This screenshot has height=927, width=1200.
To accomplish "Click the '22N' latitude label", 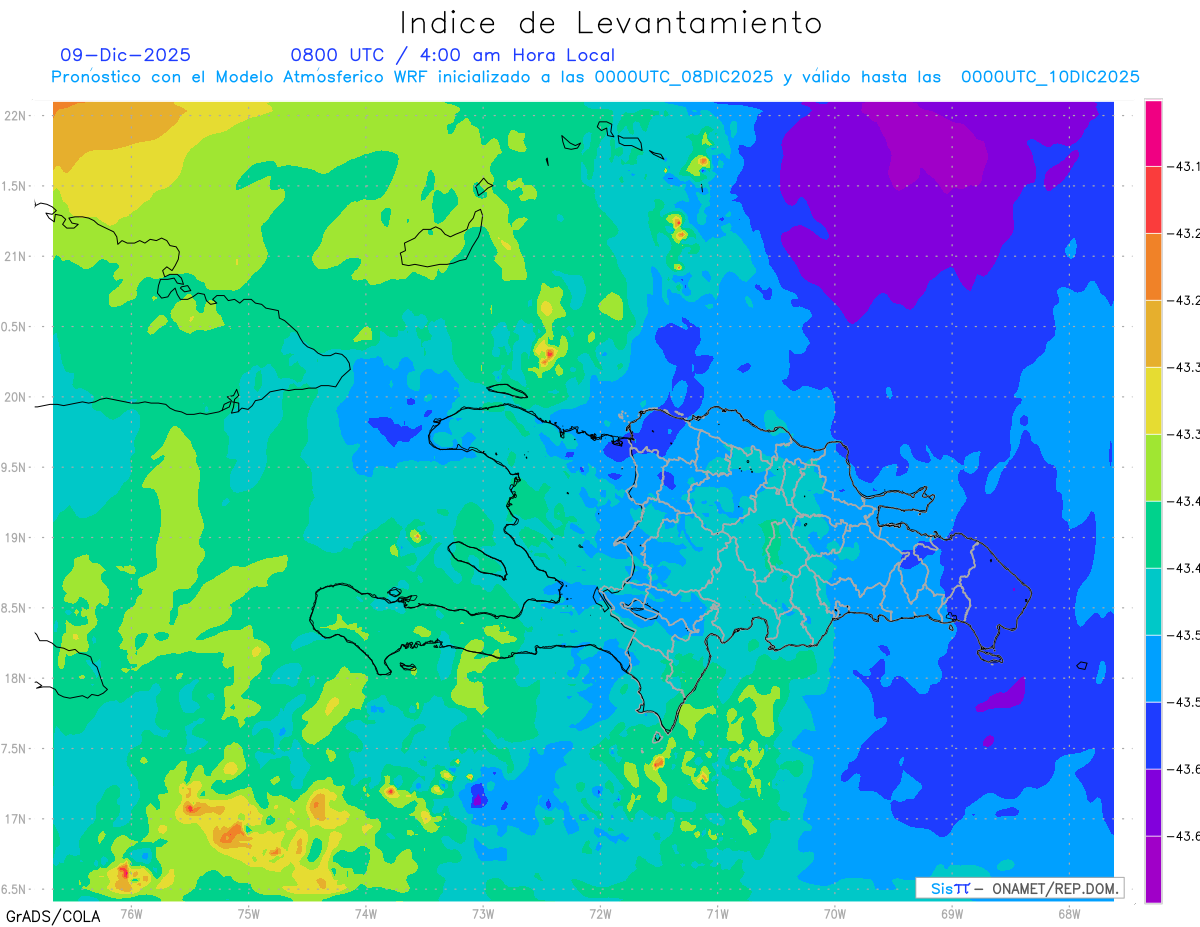I will [x=17, y=116].
